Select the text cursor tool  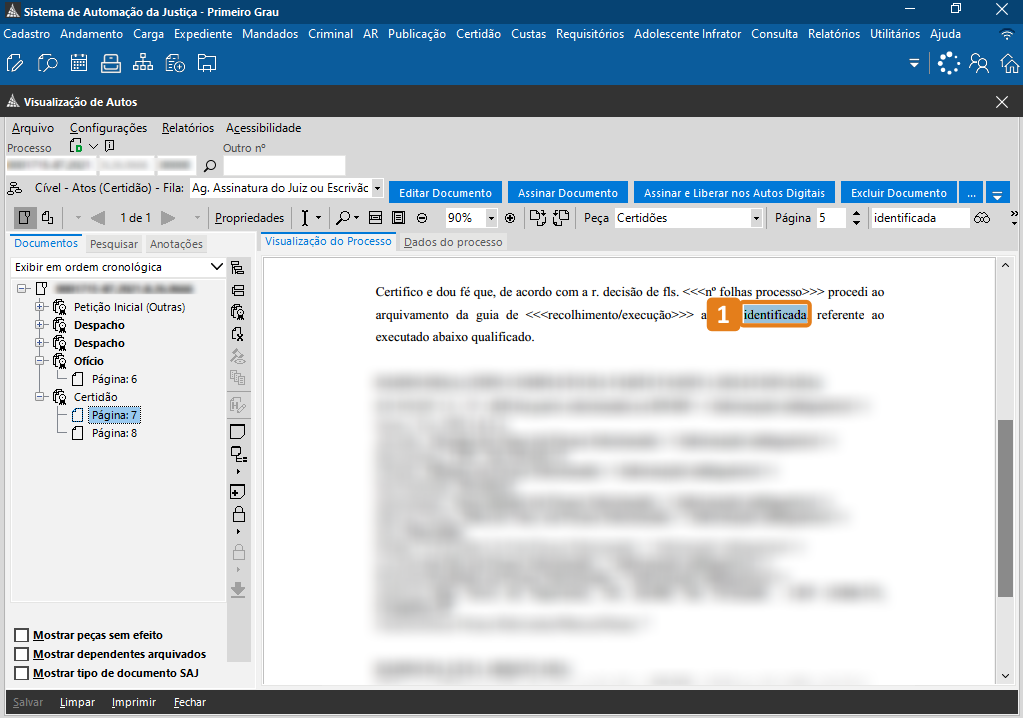click(x=305, y=218)
